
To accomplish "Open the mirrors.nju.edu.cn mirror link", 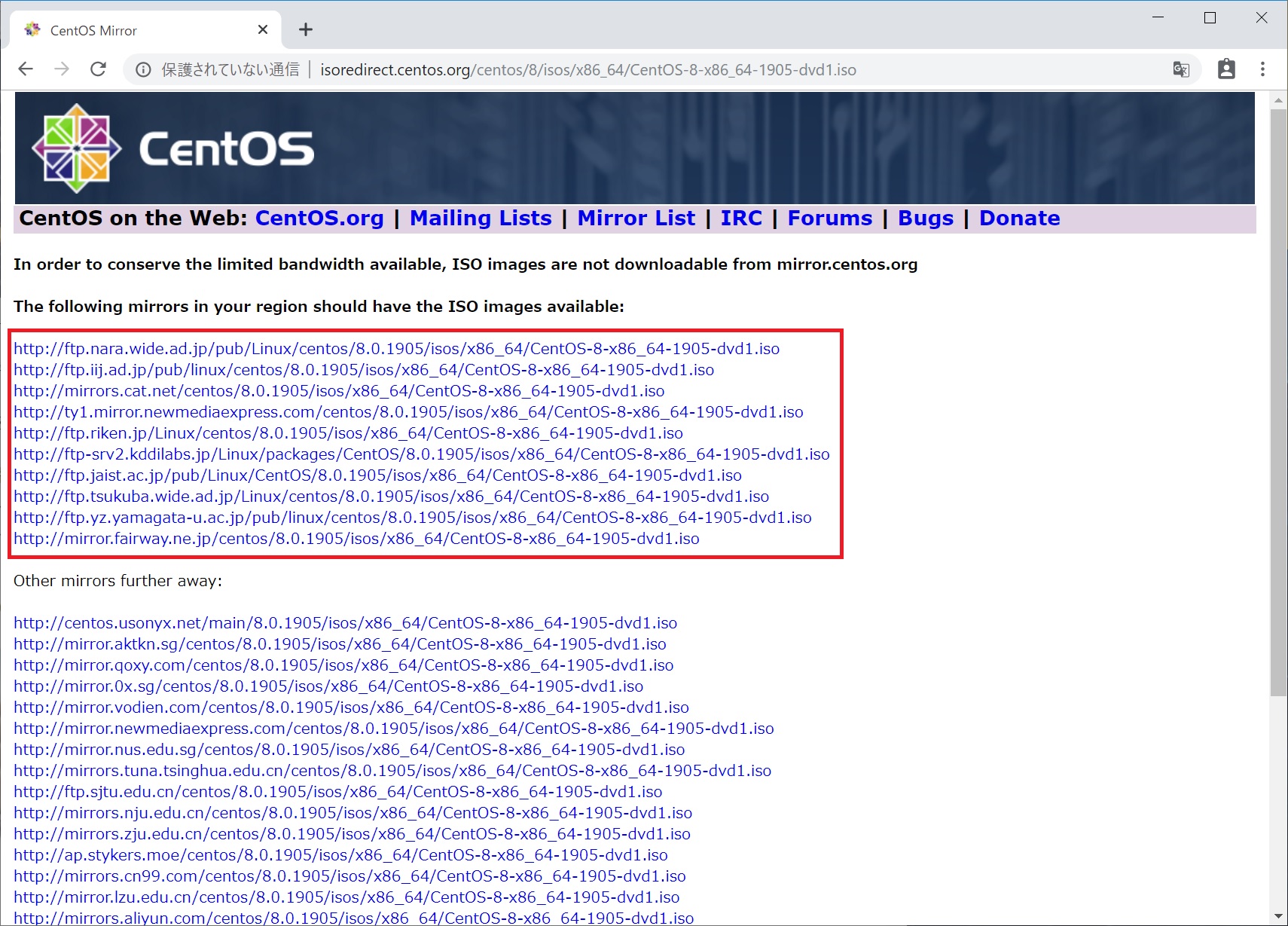I will [x=353, y=813].
